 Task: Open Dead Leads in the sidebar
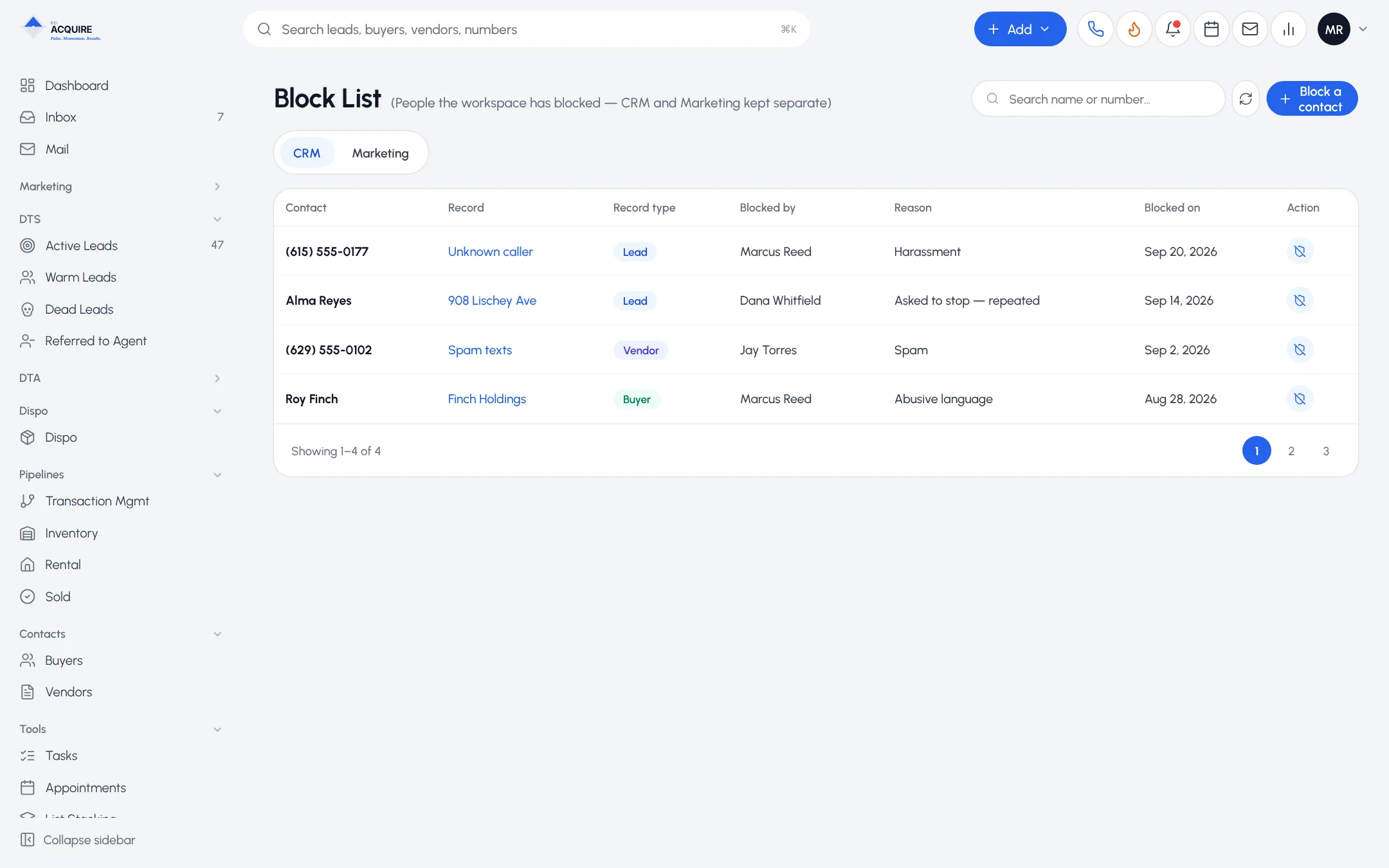(122, 309)
